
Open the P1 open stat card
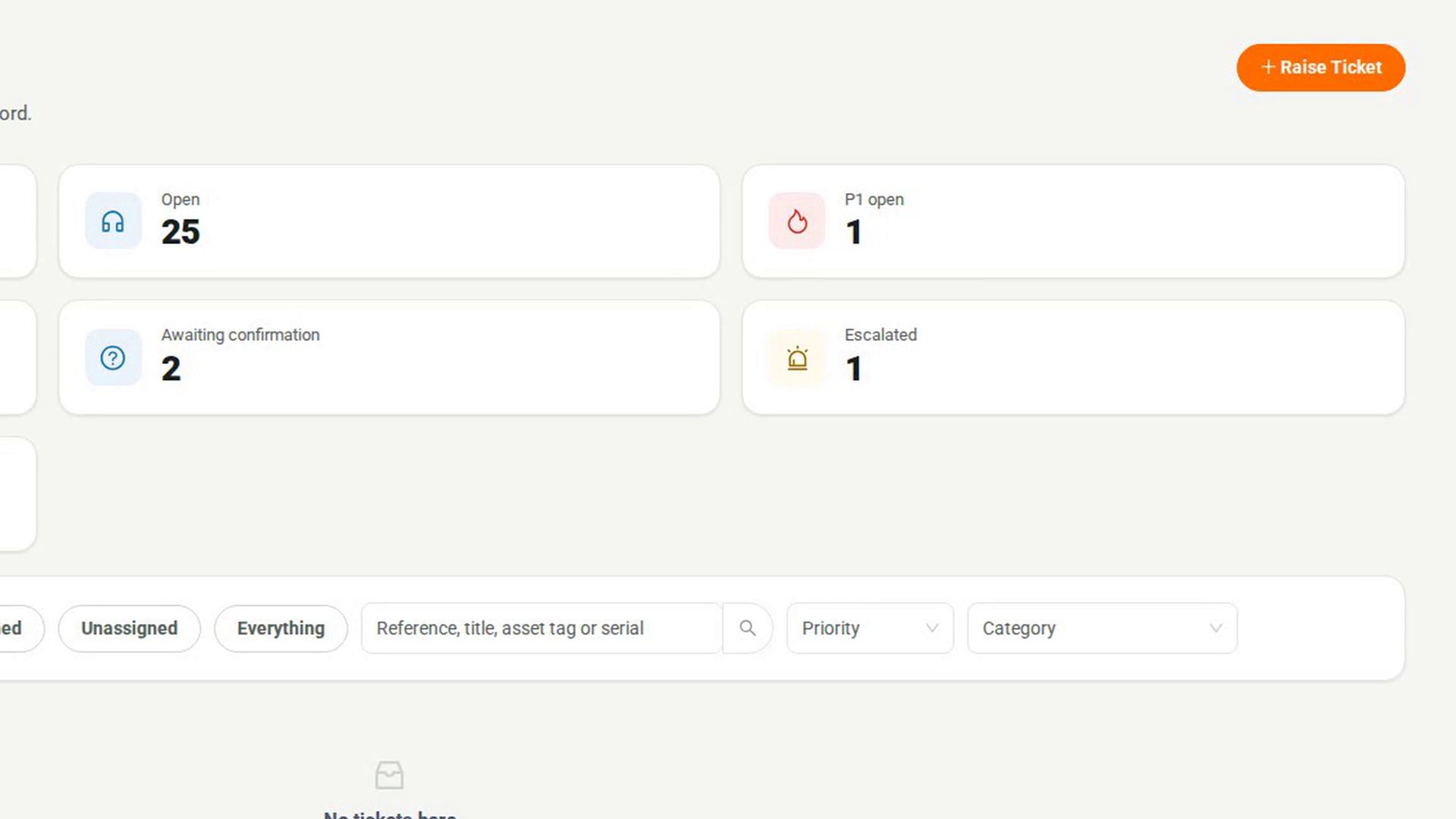[x=1073, y=221]
